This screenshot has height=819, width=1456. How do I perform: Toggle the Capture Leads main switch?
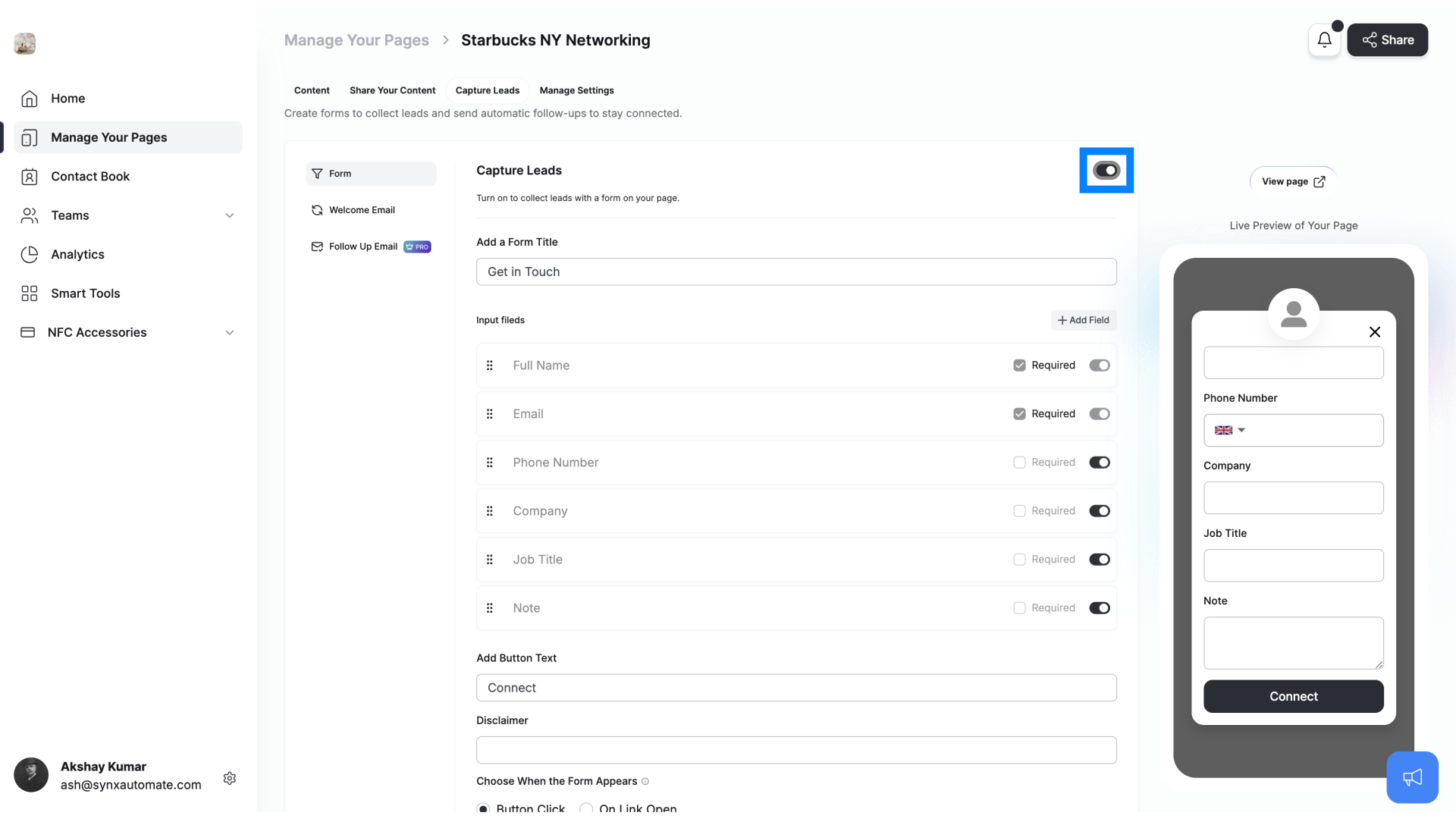[1106, 171]
